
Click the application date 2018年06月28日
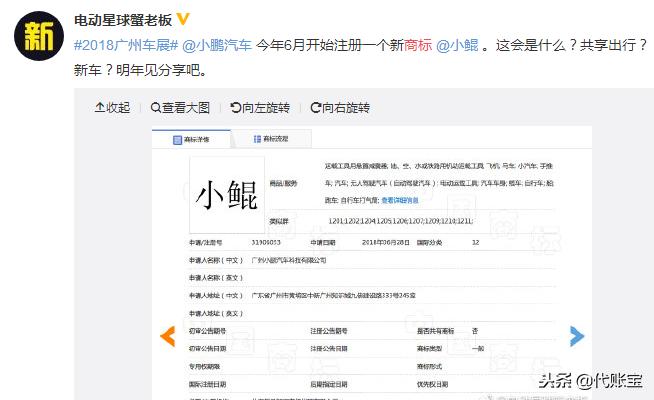point(385,242)
